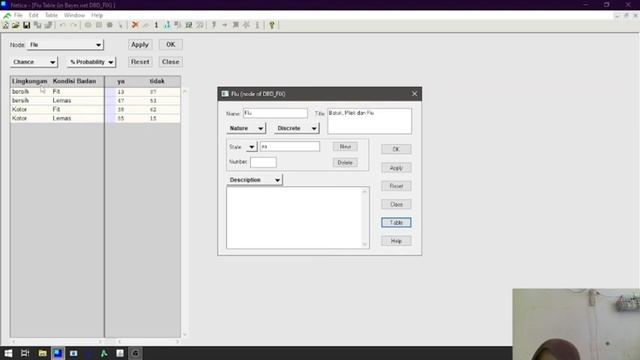Image resolution: width=640 pixels, height=360 pixels.
Task: Open Windows Start menu
Action: pos(8,353)
